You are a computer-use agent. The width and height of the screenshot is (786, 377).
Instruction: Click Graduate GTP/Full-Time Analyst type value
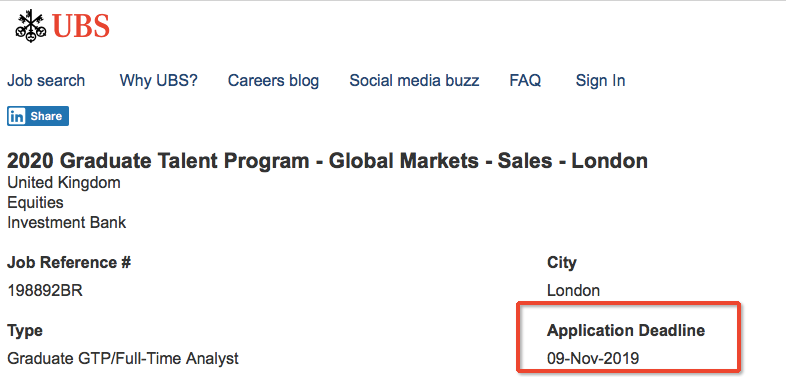pyautogui.click(x=123, y=359)
